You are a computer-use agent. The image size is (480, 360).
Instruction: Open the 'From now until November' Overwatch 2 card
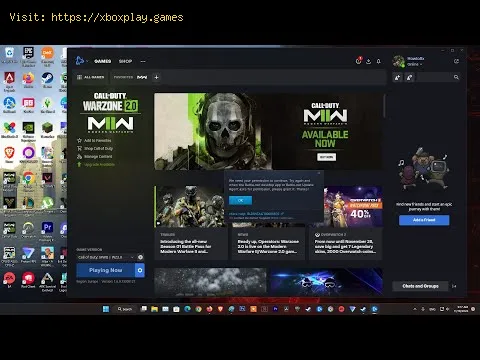point(346,244)
